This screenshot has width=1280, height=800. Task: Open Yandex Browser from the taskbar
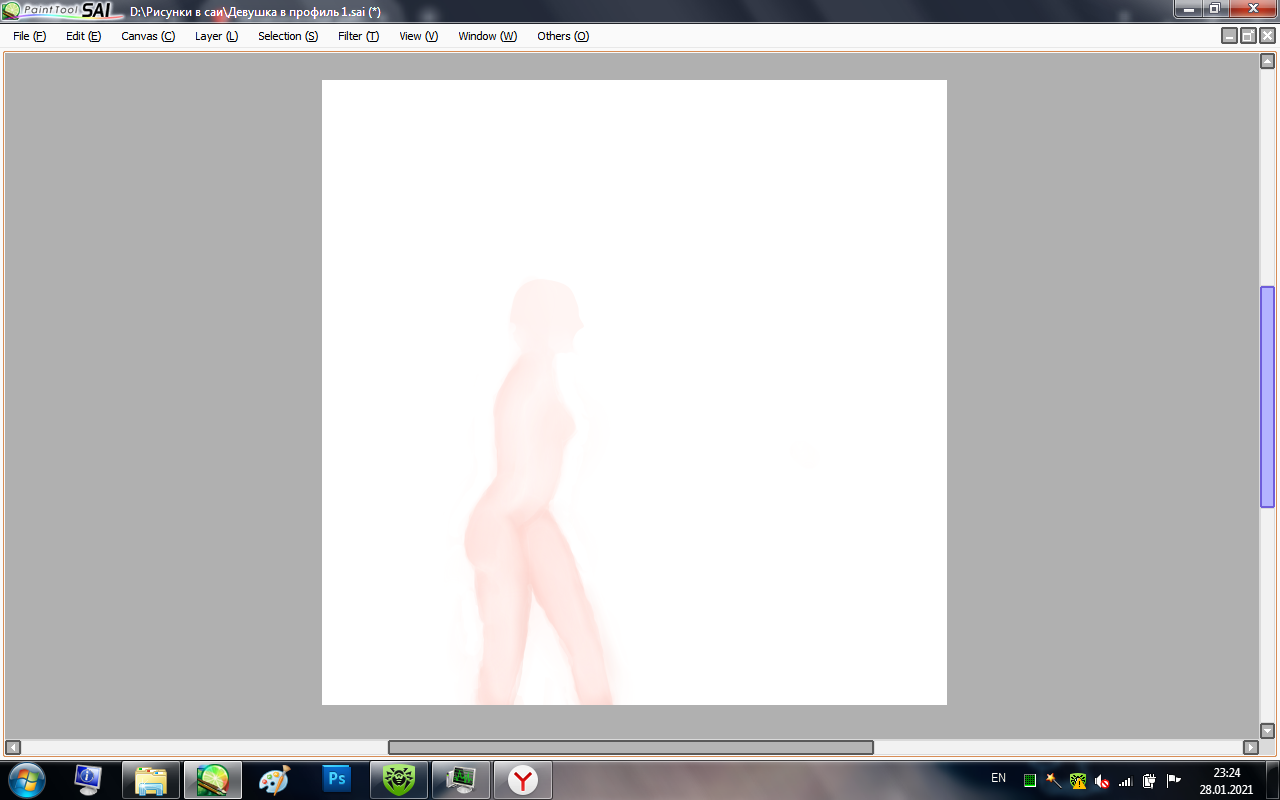(522, 779)
